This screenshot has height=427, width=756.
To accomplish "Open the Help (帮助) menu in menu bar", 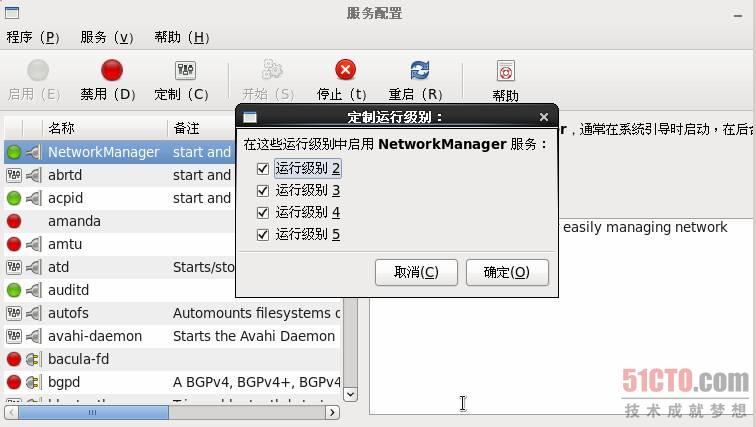I will coord(181,37).
